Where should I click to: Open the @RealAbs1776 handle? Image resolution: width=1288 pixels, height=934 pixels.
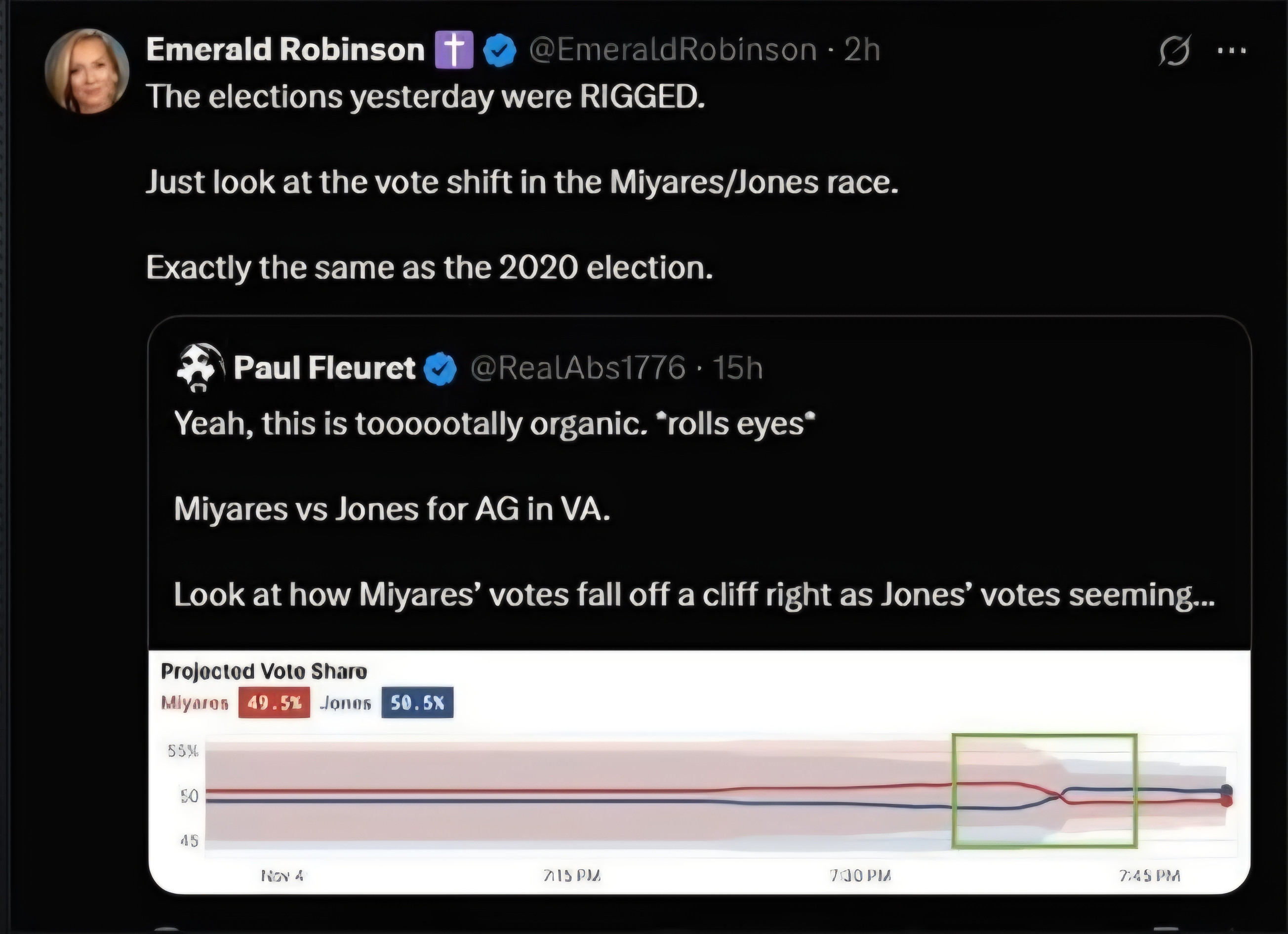click(577, 368)
